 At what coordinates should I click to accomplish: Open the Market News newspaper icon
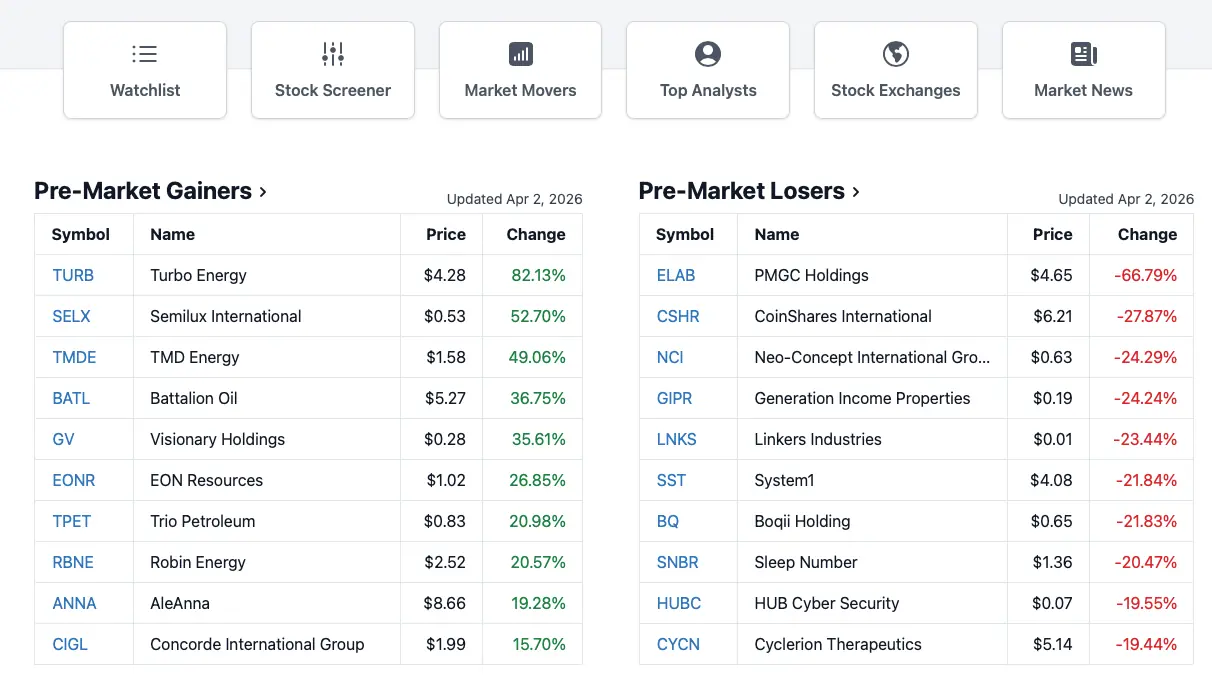click(x=1083, y=54)
